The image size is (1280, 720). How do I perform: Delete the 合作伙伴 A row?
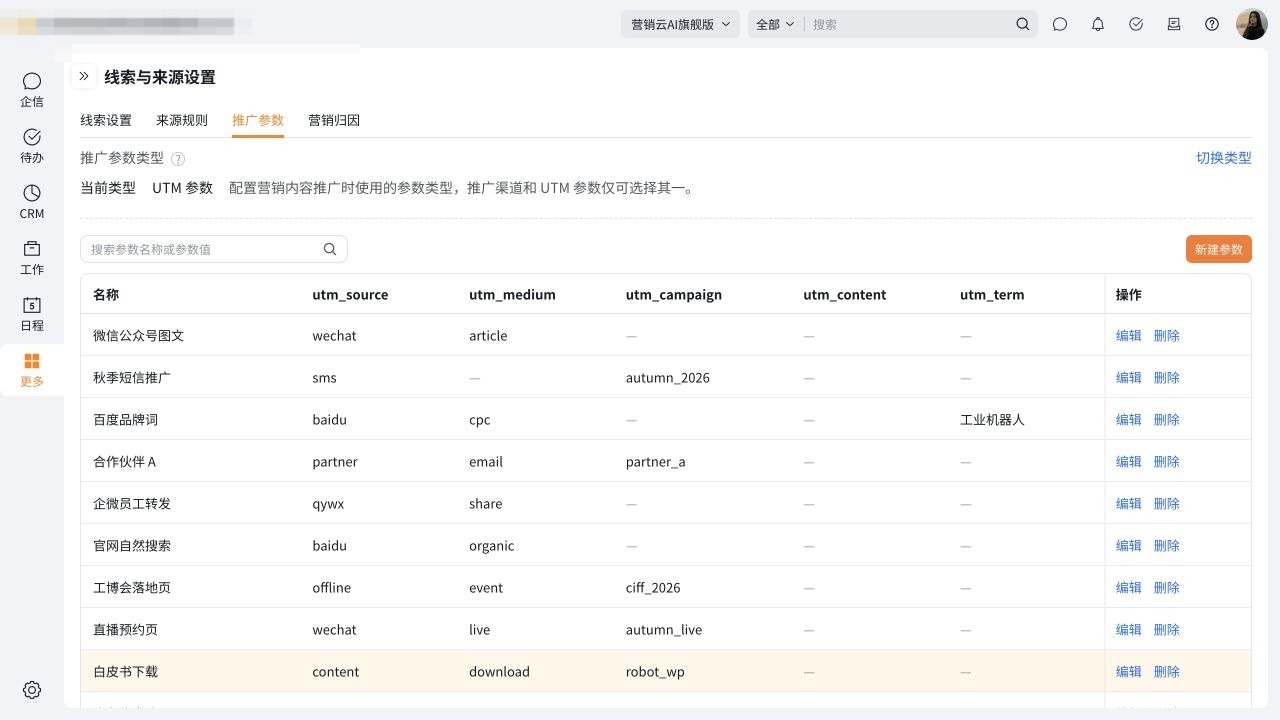[1167, 462]
